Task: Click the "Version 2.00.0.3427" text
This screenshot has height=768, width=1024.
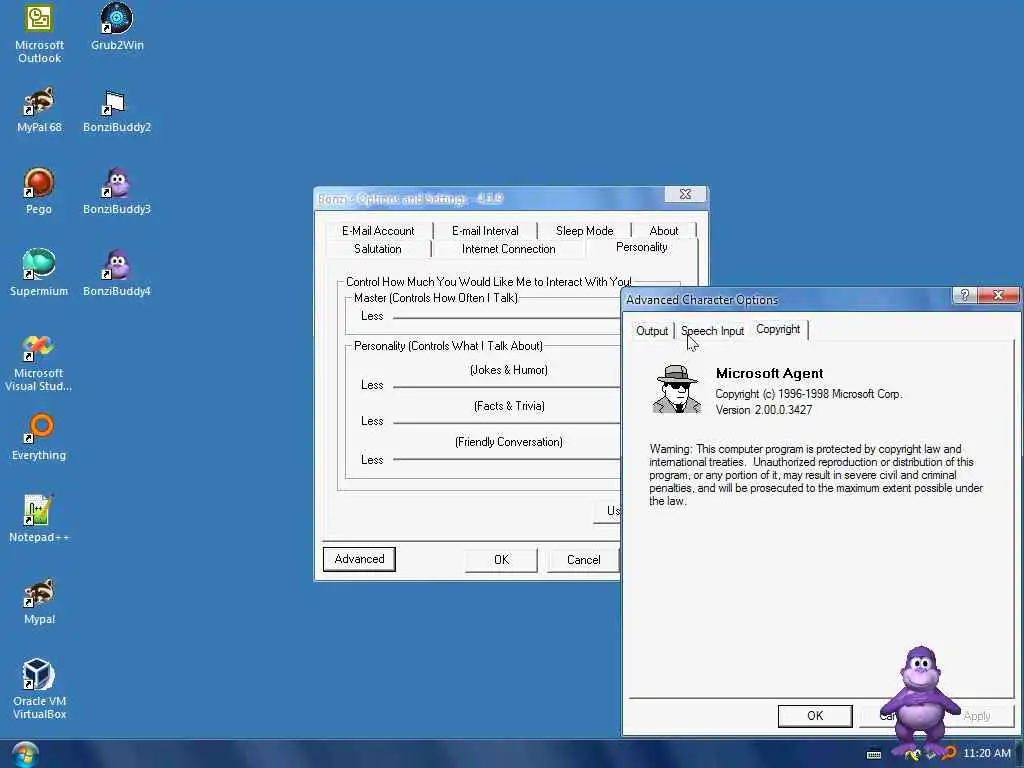Action: [x=763, y=410]
